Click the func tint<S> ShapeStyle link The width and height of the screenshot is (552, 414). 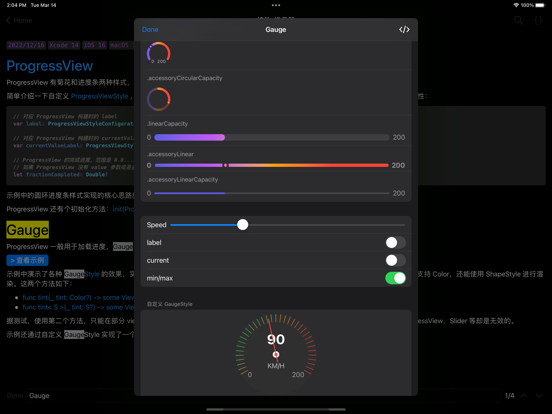click(78, 307)
